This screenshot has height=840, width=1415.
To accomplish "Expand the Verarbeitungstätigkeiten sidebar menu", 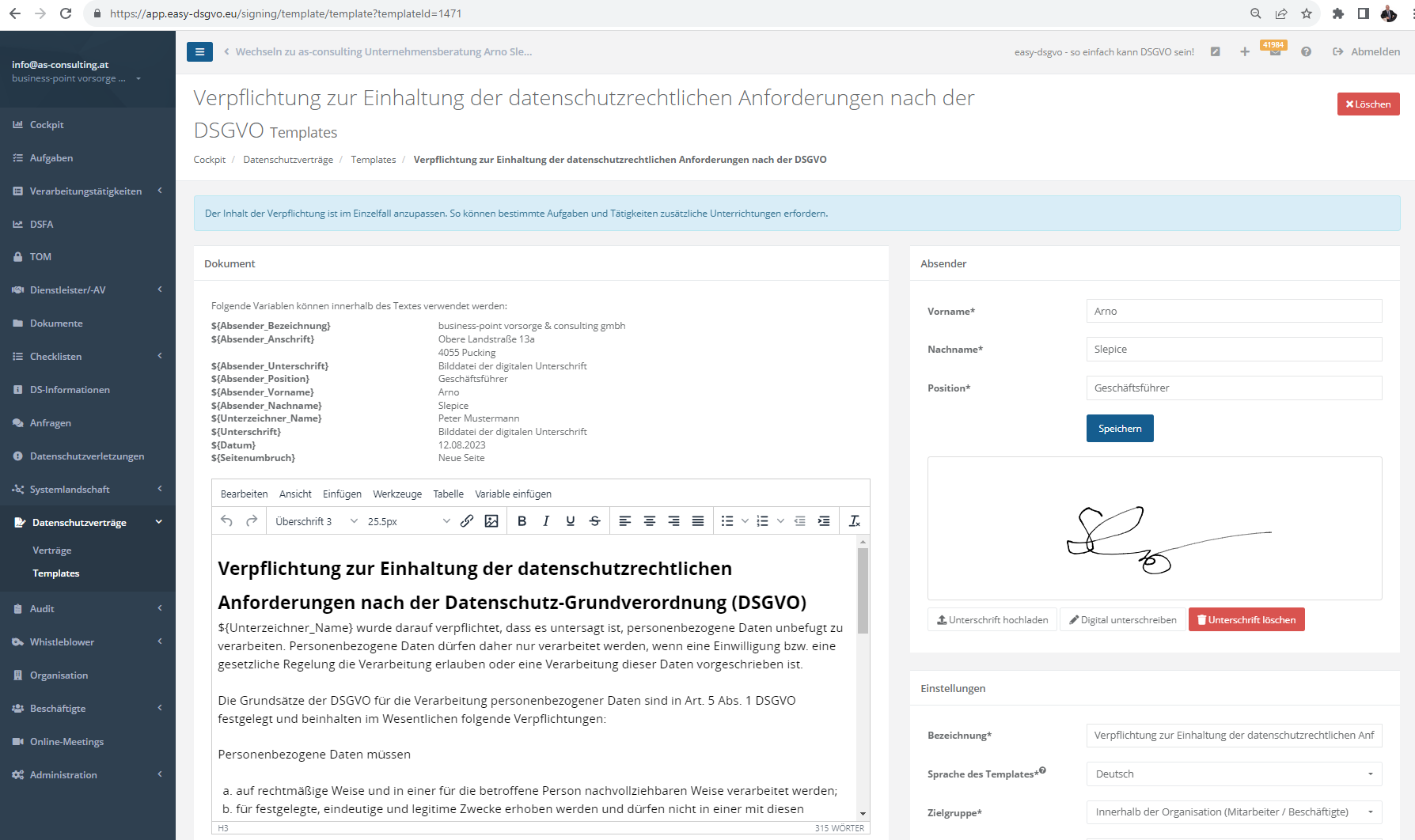I will pyautogui.click(x=87, y=191).
